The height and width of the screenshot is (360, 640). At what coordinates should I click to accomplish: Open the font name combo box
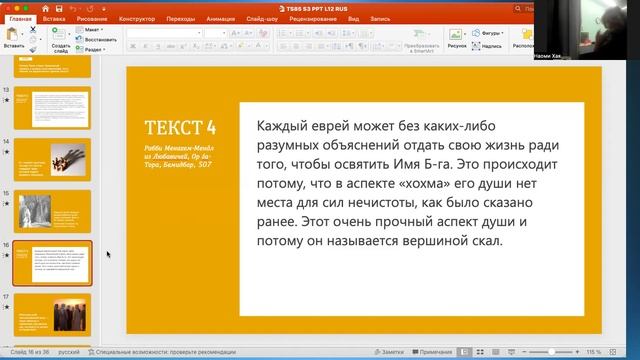tap(164, 33)
